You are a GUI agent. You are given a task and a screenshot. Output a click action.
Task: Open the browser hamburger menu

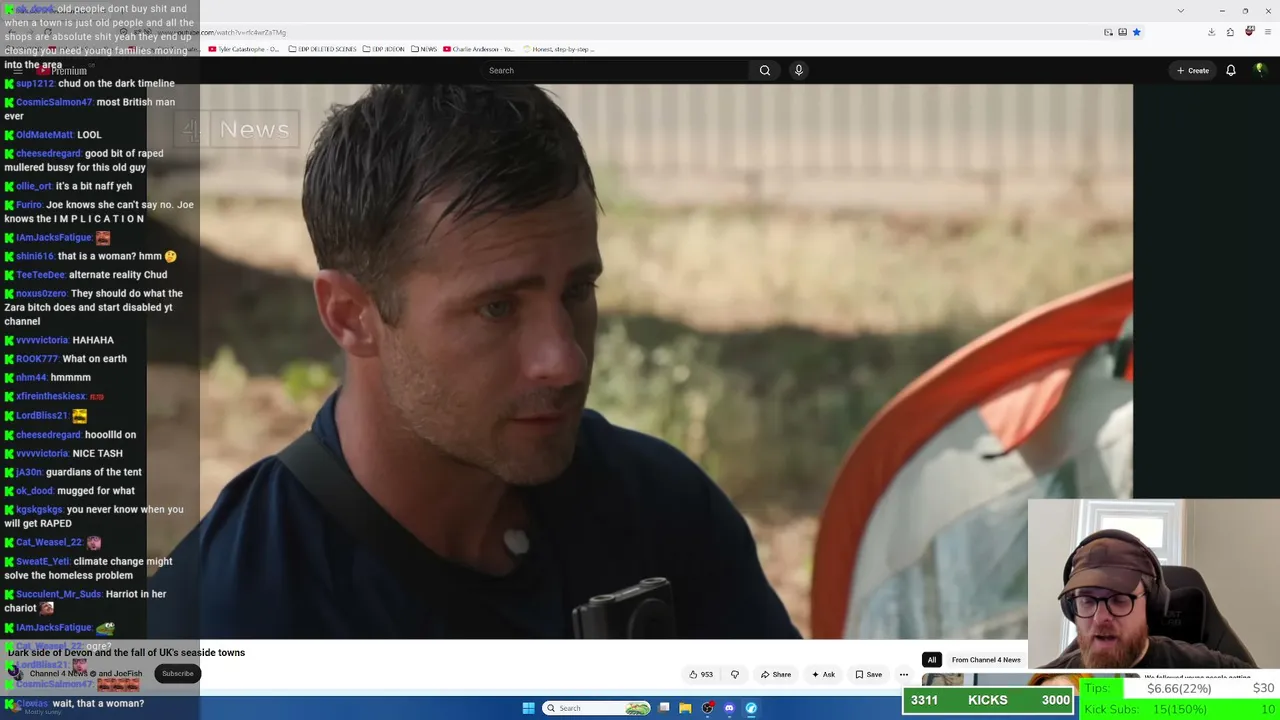pos(1268,32)
